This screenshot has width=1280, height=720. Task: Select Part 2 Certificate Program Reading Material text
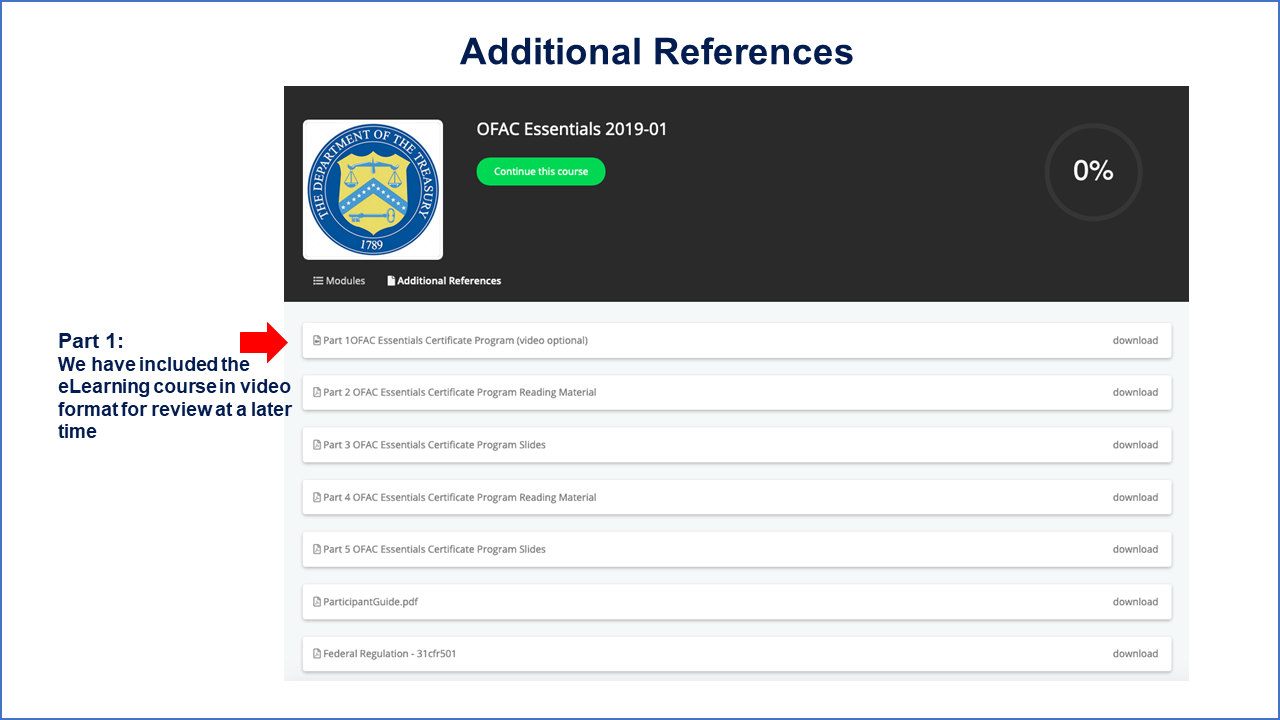460,392
